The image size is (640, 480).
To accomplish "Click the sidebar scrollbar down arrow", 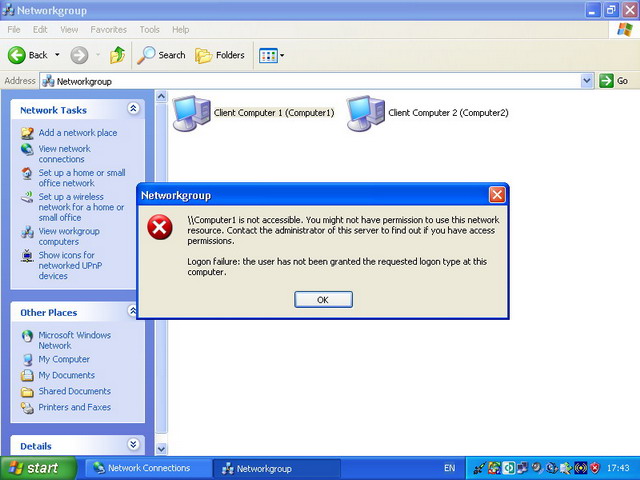I will click(161, 449).
